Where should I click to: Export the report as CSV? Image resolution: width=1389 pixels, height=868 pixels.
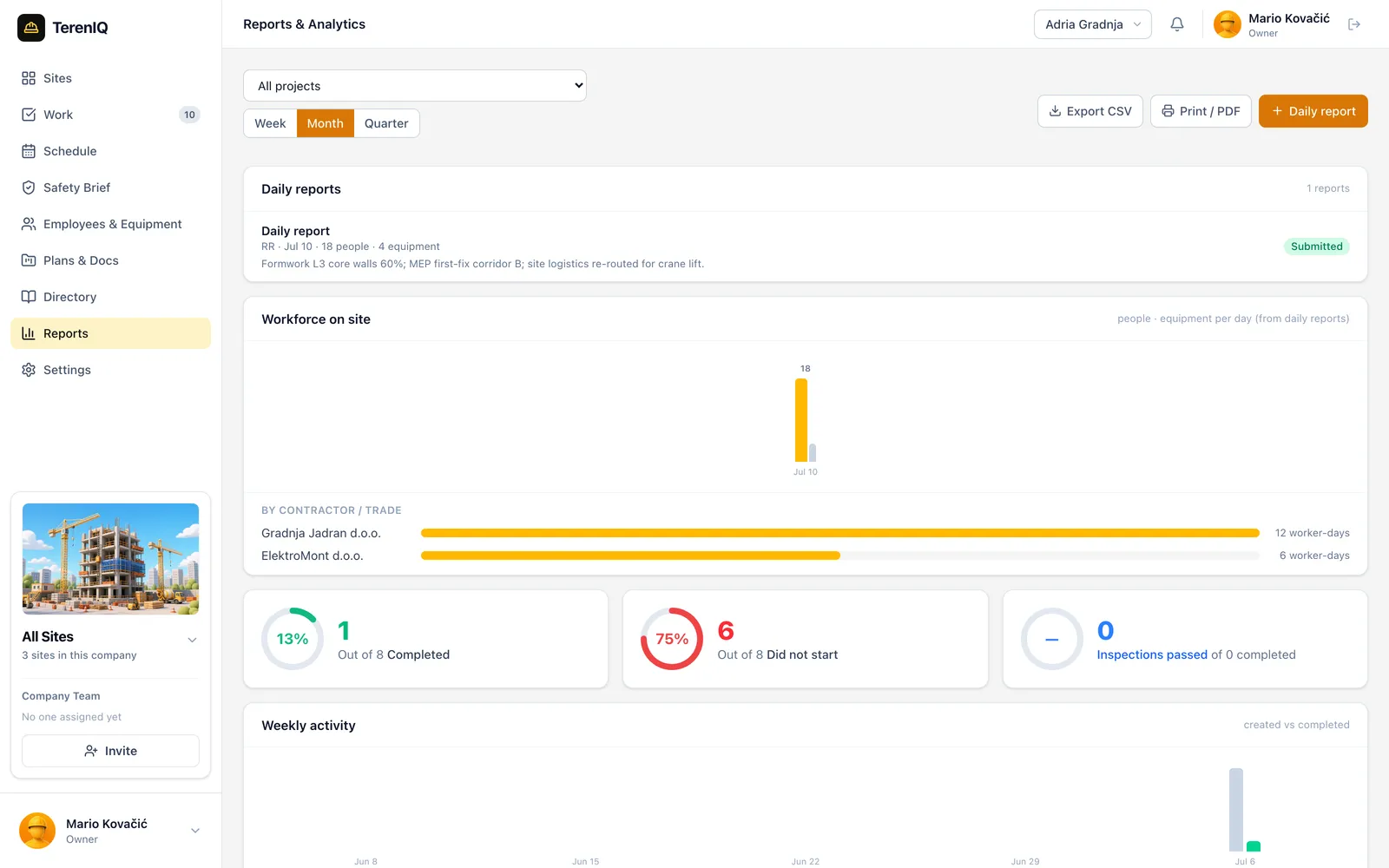[1090, 111]
